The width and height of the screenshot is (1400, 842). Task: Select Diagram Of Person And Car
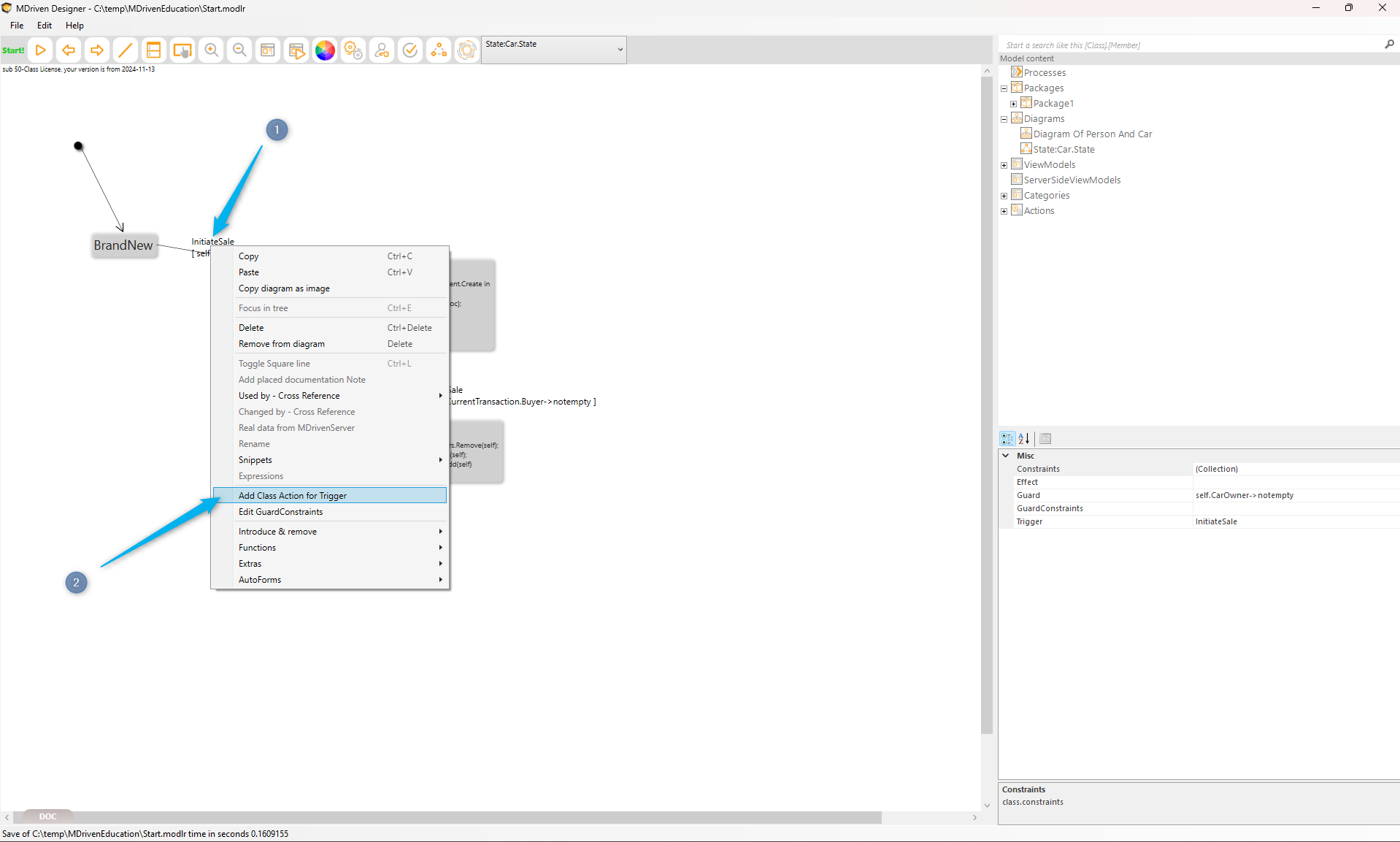(x=1092, y=134)
